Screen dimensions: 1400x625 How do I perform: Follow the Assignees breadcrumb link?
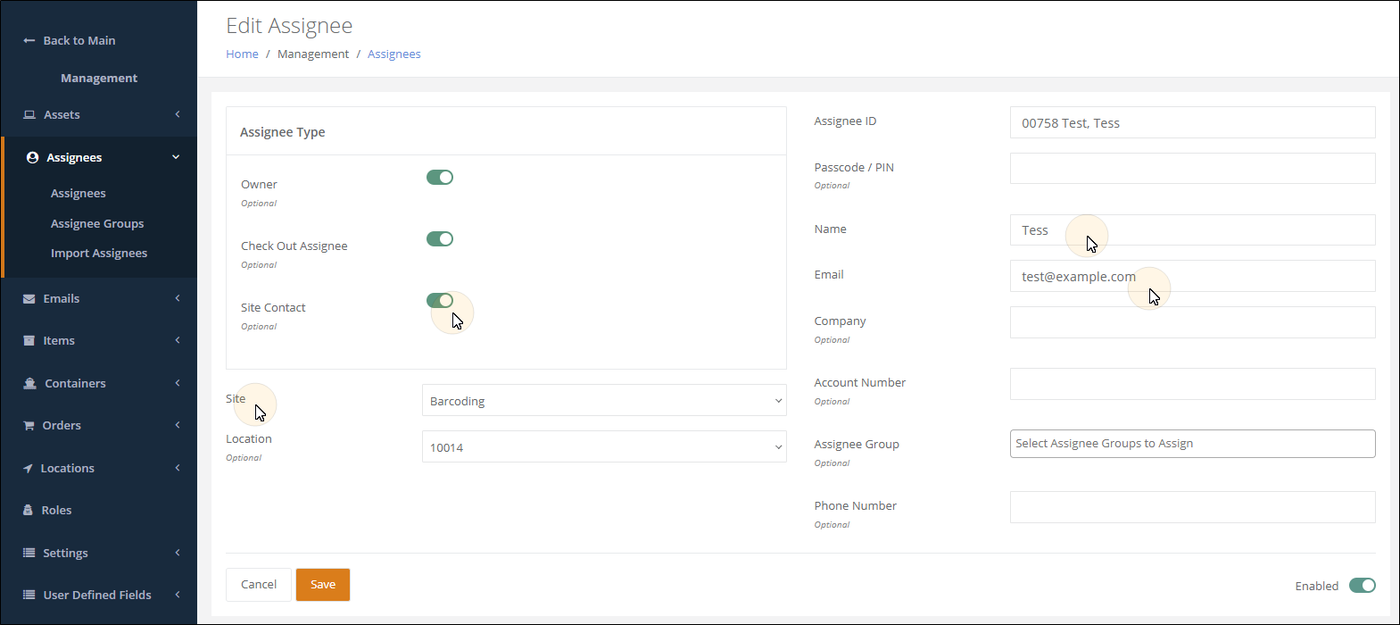394,54
